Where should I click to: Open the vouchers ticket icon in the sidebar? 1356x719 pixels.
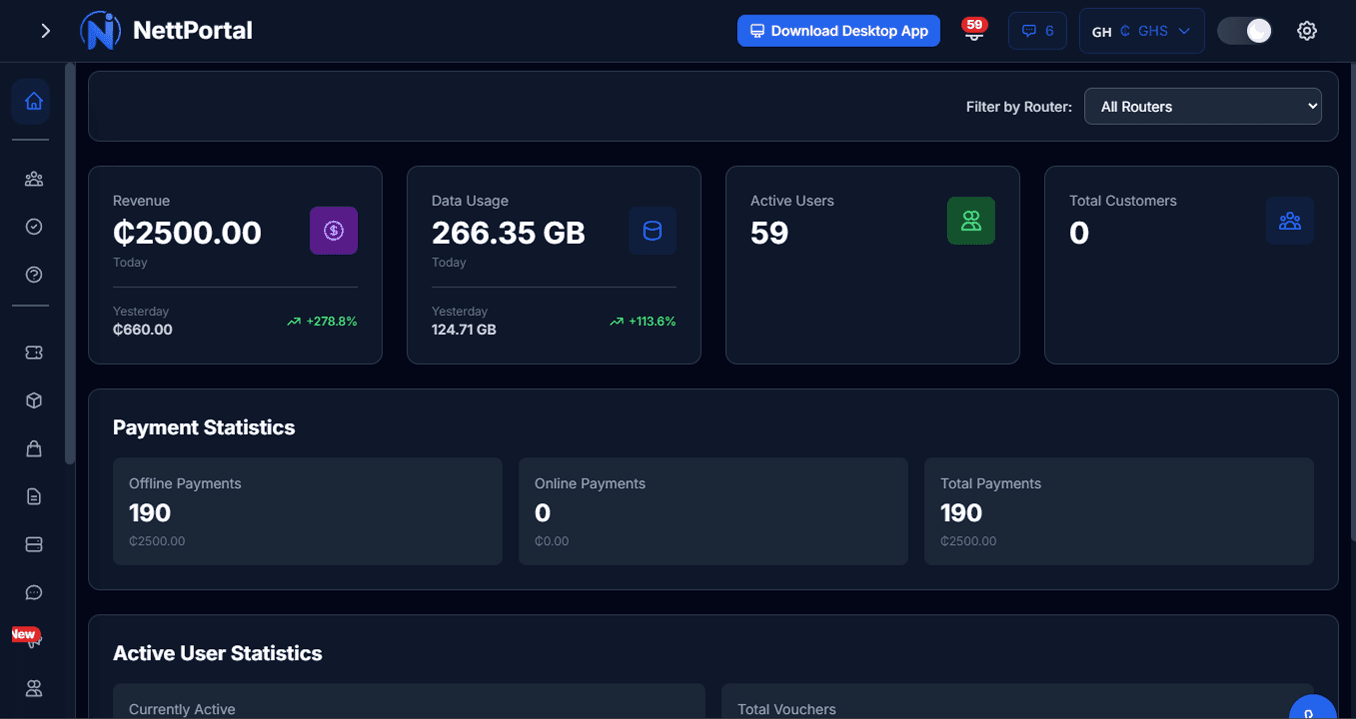[32, 352]
